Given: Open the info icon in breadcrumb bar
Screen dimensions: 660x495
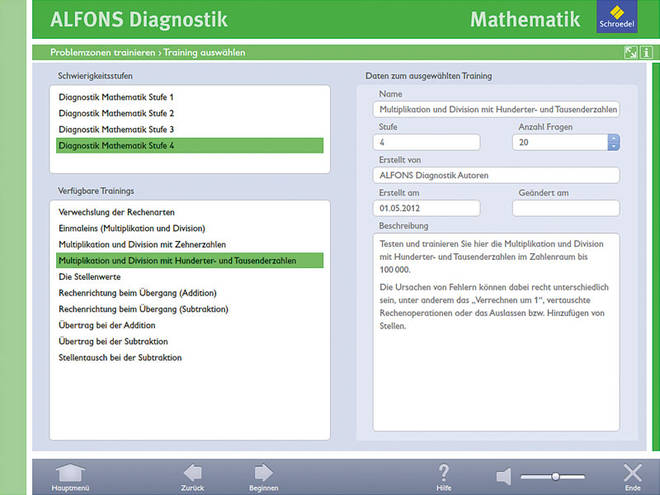Looking at the screenshot, I should point(647,53).
